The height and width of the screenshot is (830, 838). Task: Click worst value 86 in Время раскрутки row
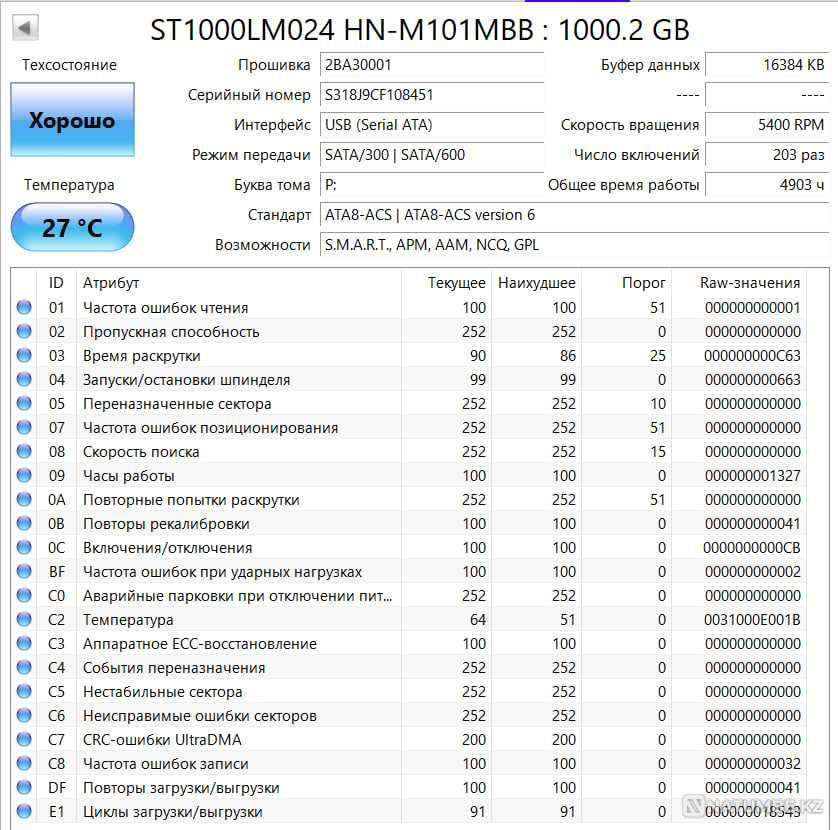tap(568, 355)
